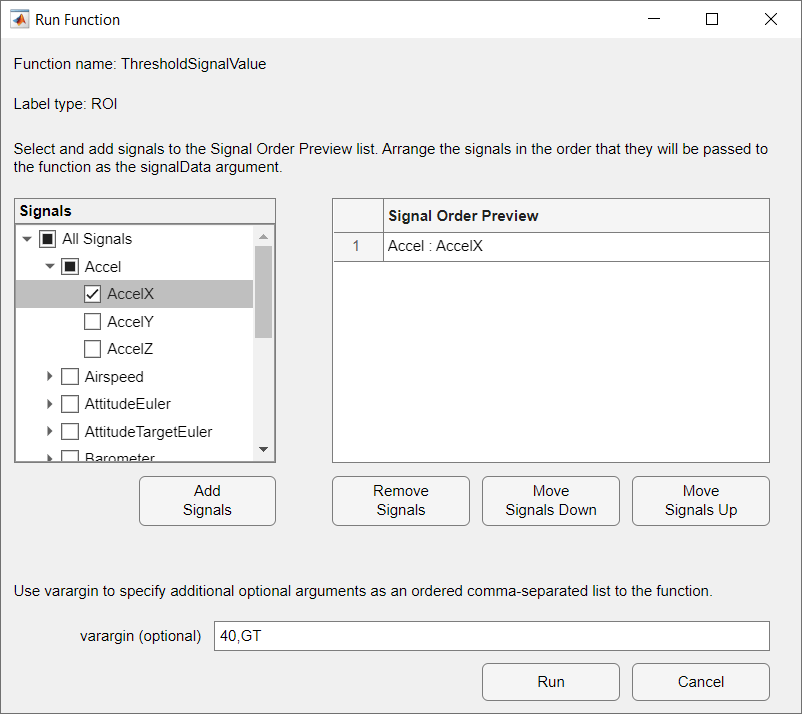
Task: Collapse the All Signals tree
Action: click(27, 238)
